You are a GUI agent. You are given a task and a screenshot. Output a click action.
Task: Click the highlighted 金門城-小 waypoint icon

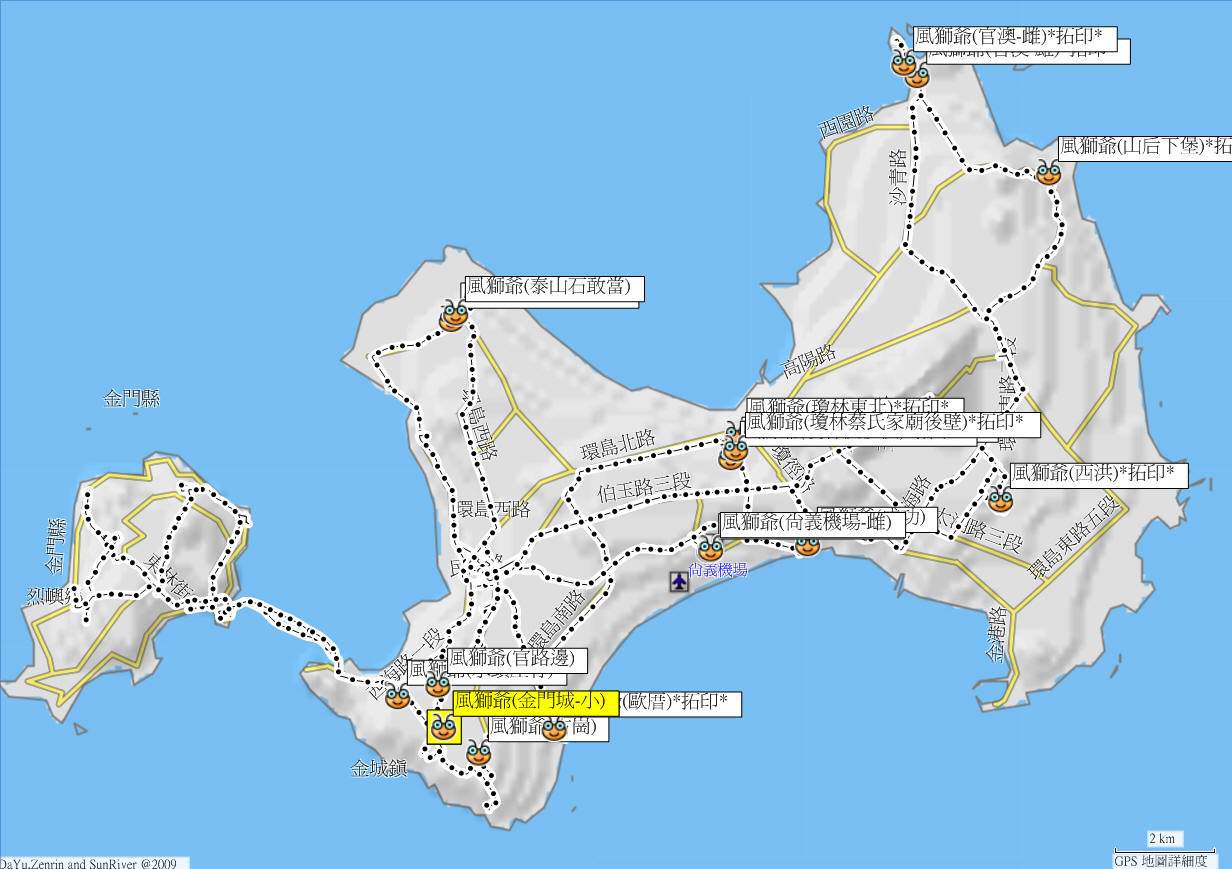click(444, 726)
